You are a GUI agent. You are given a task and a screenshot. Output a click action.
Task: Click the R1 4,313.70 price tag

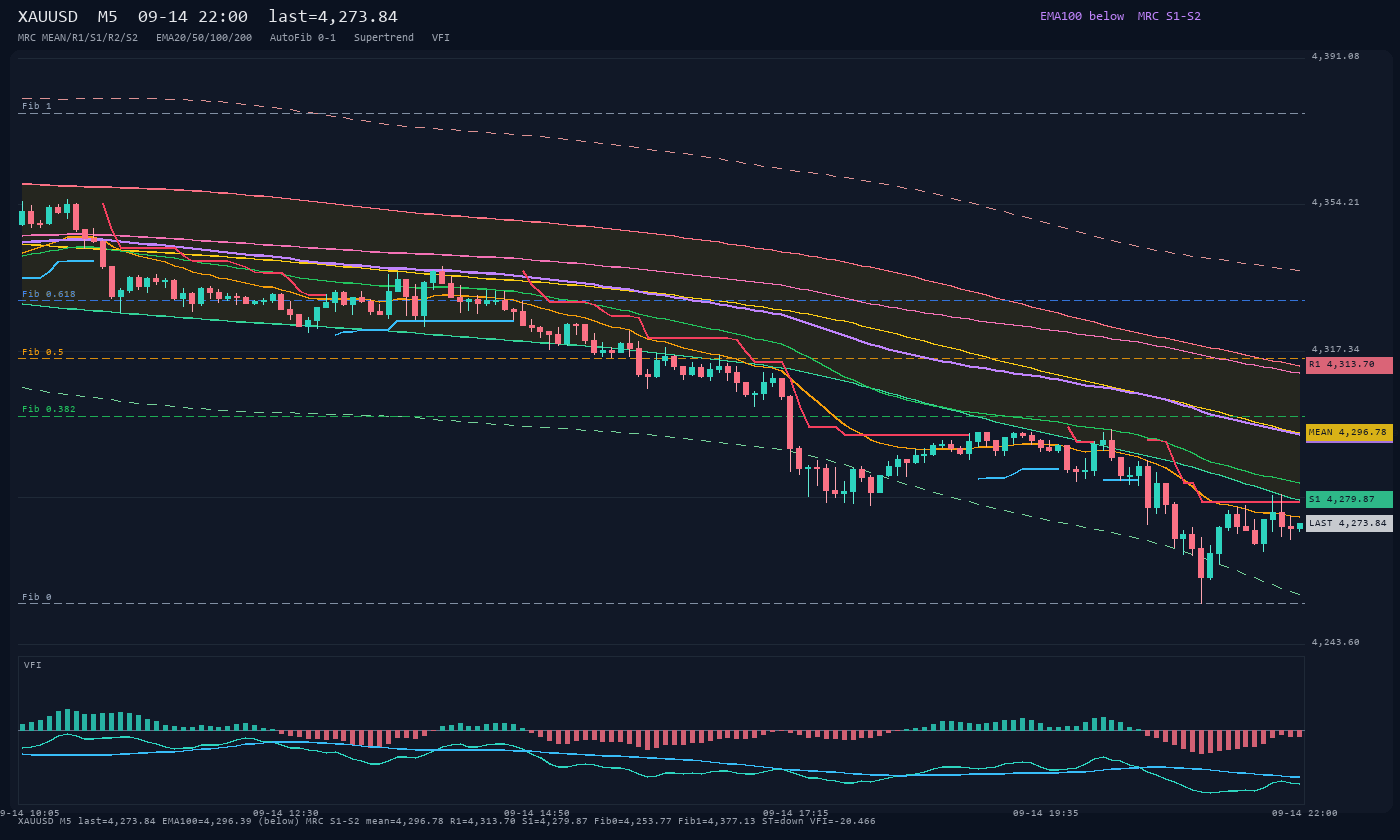(1349, 365)
